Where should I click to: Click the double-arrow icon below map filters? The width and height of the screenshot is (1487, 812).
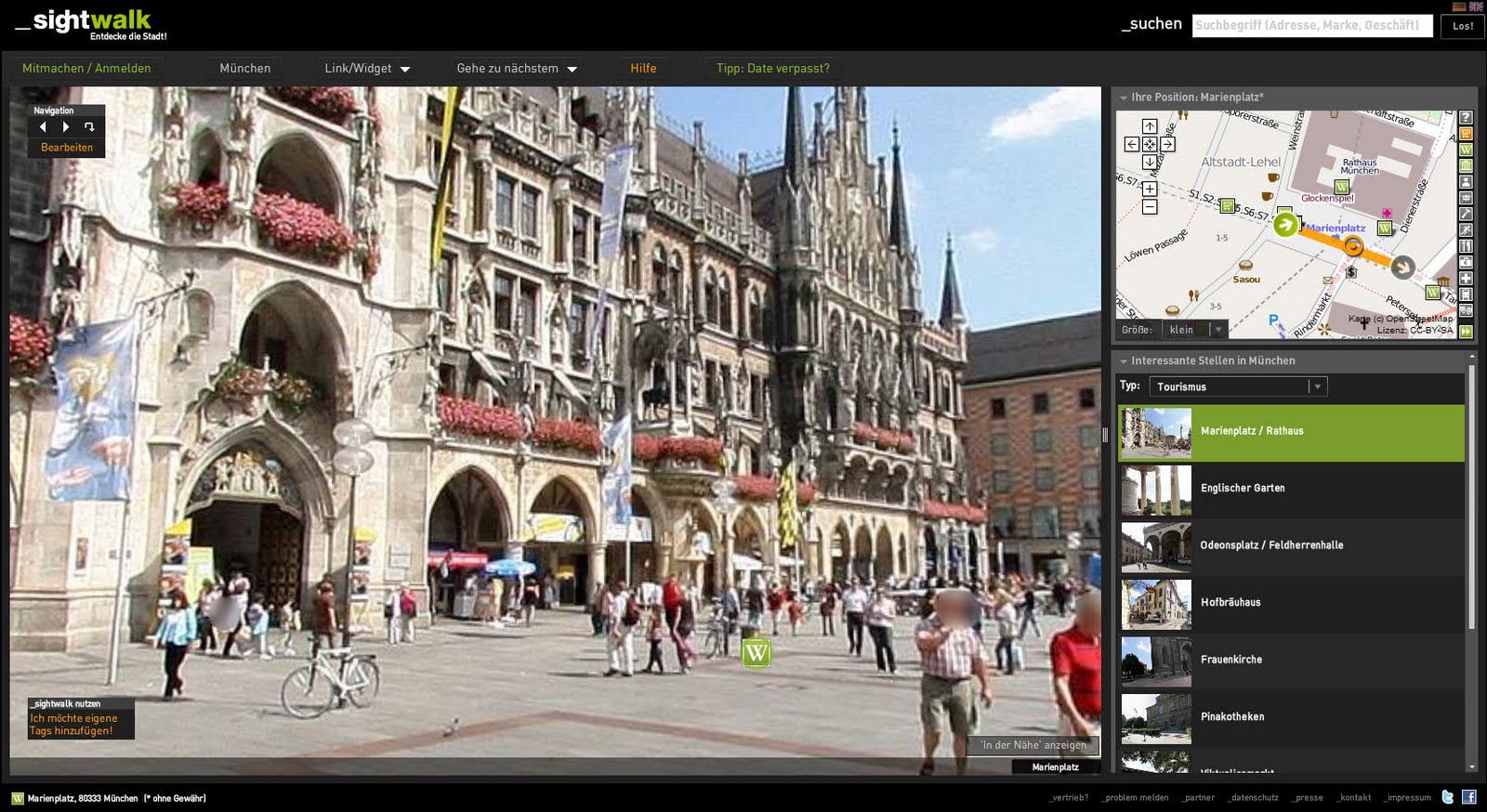1466,332
